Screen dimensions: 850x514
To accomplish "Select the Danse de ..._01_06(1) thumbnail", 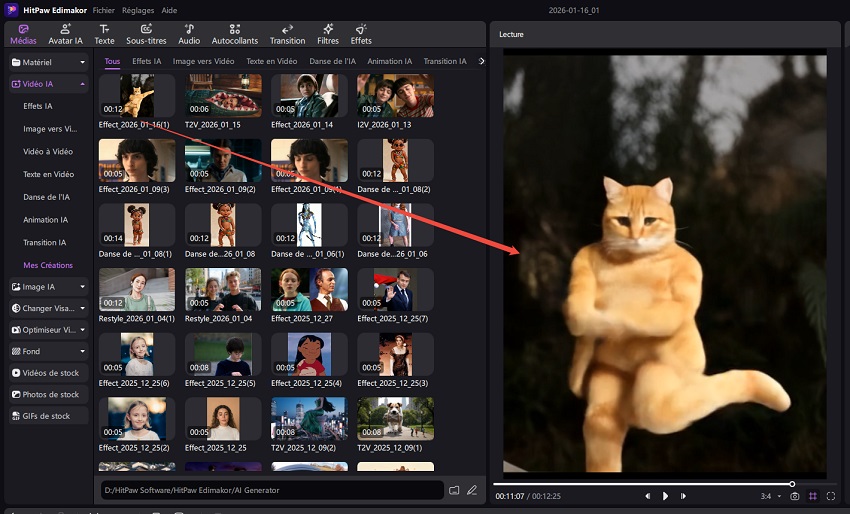I will point(309,225).
